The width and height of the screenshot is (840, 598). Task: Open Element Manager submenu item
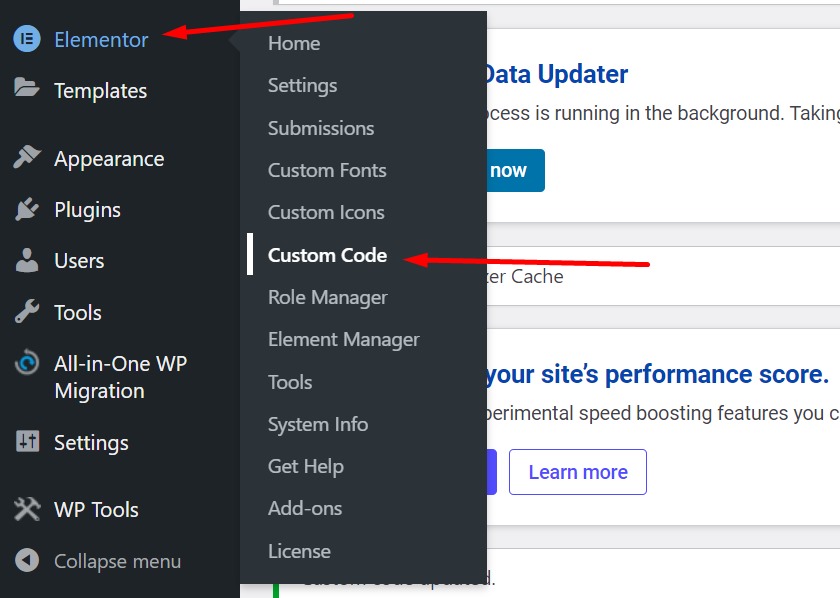point(344,340)
